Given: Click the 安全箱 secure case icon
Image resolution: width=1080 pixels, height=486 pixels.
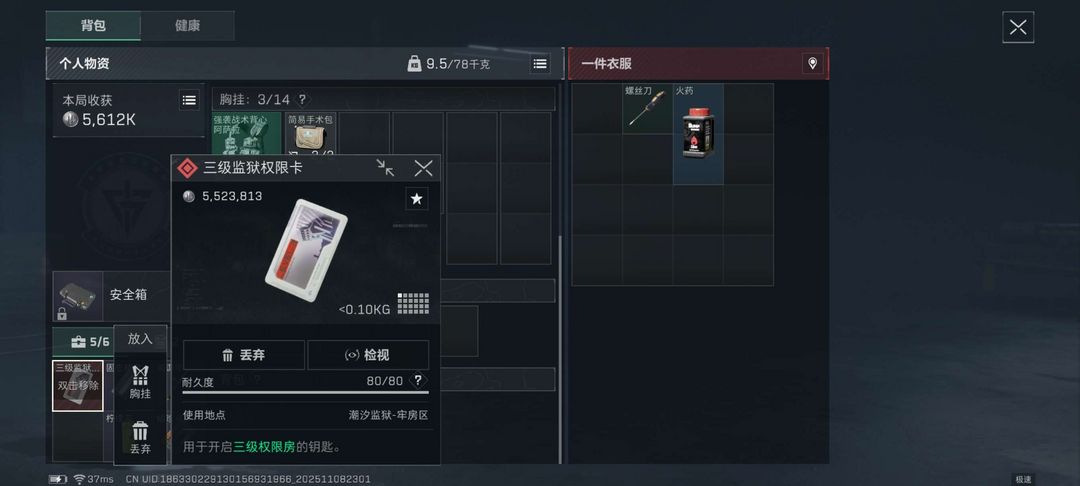Looking at the screenshot, I should point(78,297).
